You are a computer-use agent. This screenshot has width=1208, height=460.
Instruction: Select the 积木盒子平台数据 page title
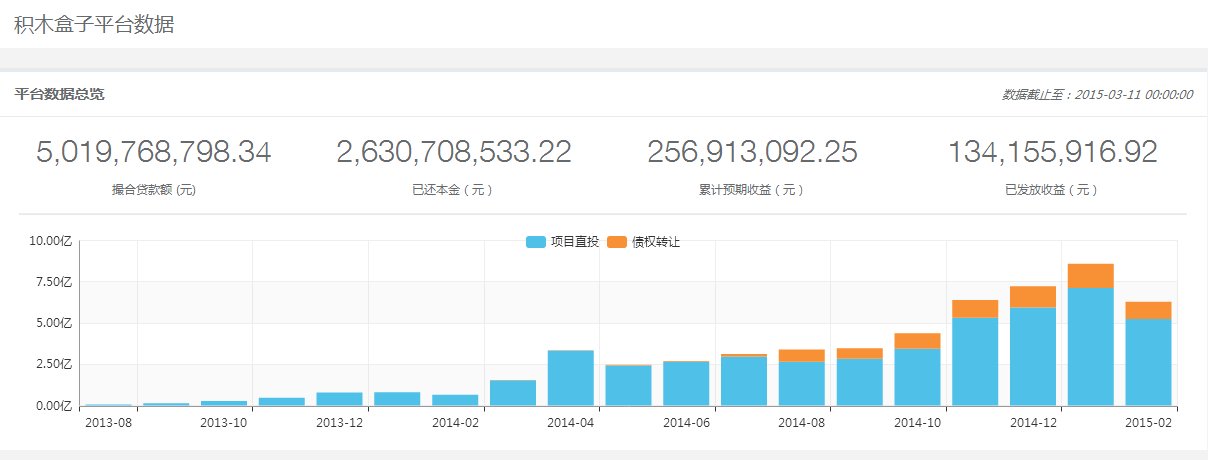pyautogui.click(x=94, y=25)
